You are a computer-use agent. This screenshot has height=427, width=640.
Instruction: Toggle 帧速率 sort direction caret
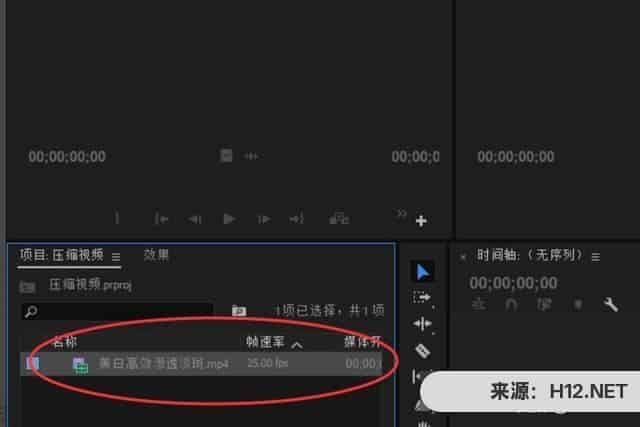tap(297, 345)
